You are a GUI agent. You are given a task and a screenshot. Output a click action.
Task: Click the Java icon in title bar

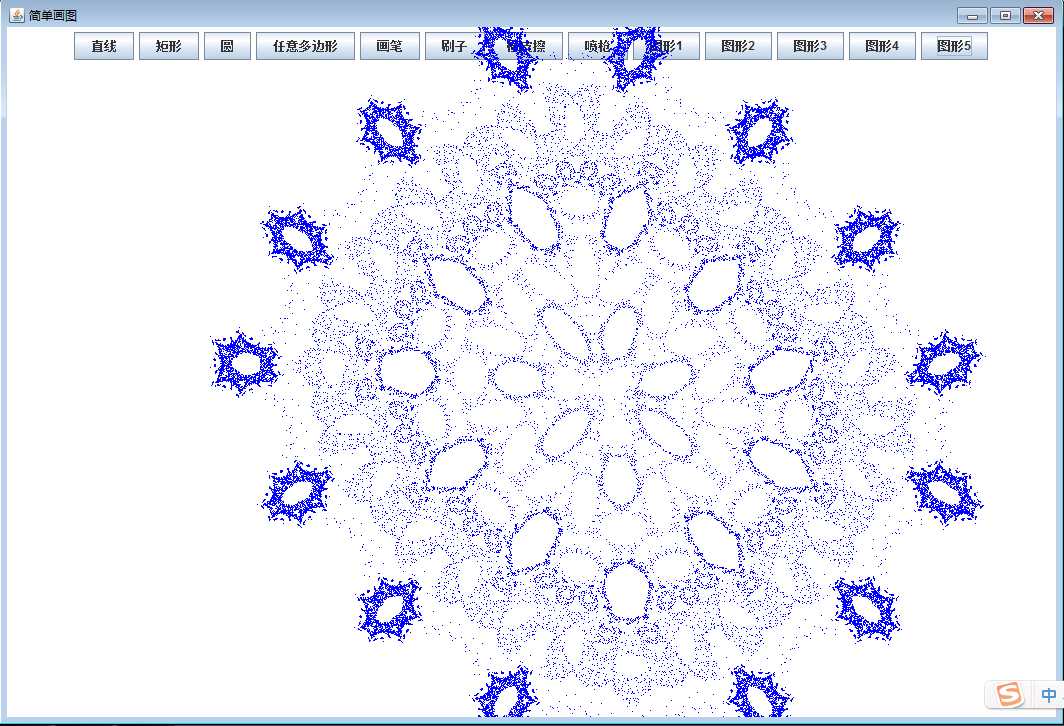pyautogui.click(x=16, y=15)
